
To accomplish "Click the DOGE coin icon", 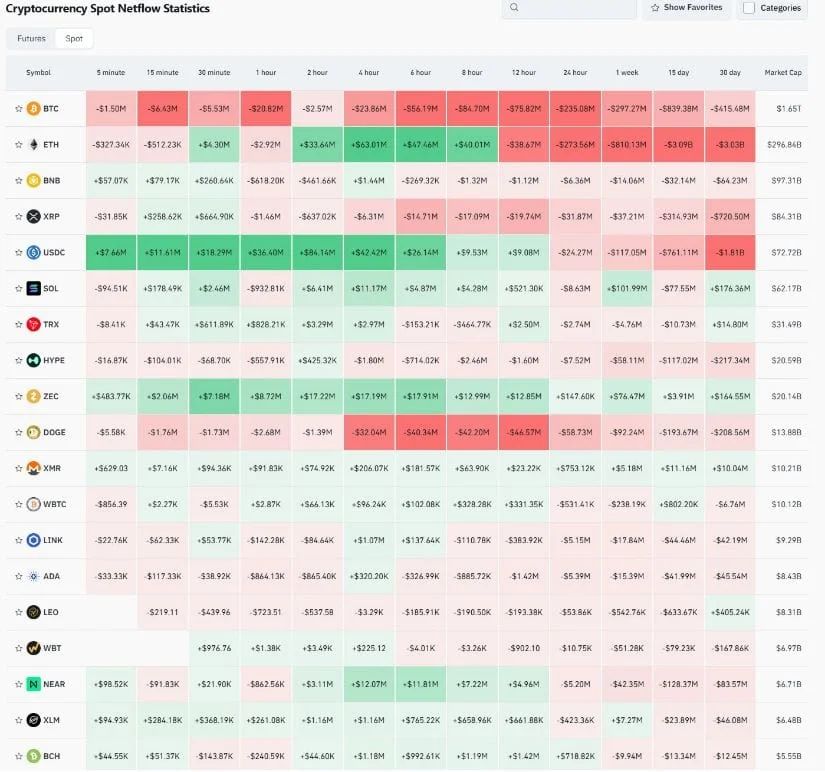I will point(33,432).
